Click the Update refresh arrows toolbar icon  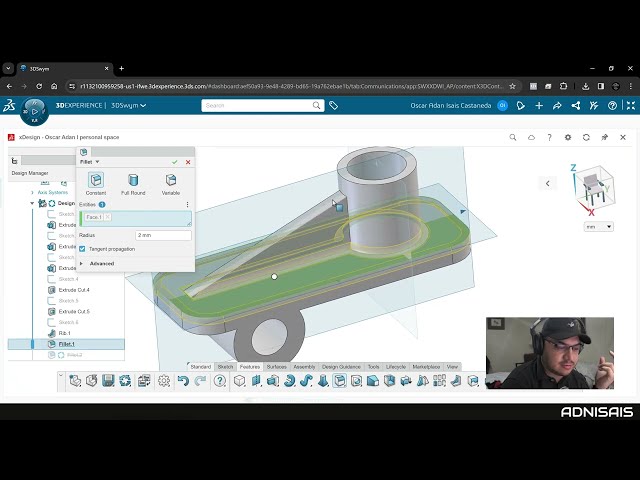click(x=125, y=381)
